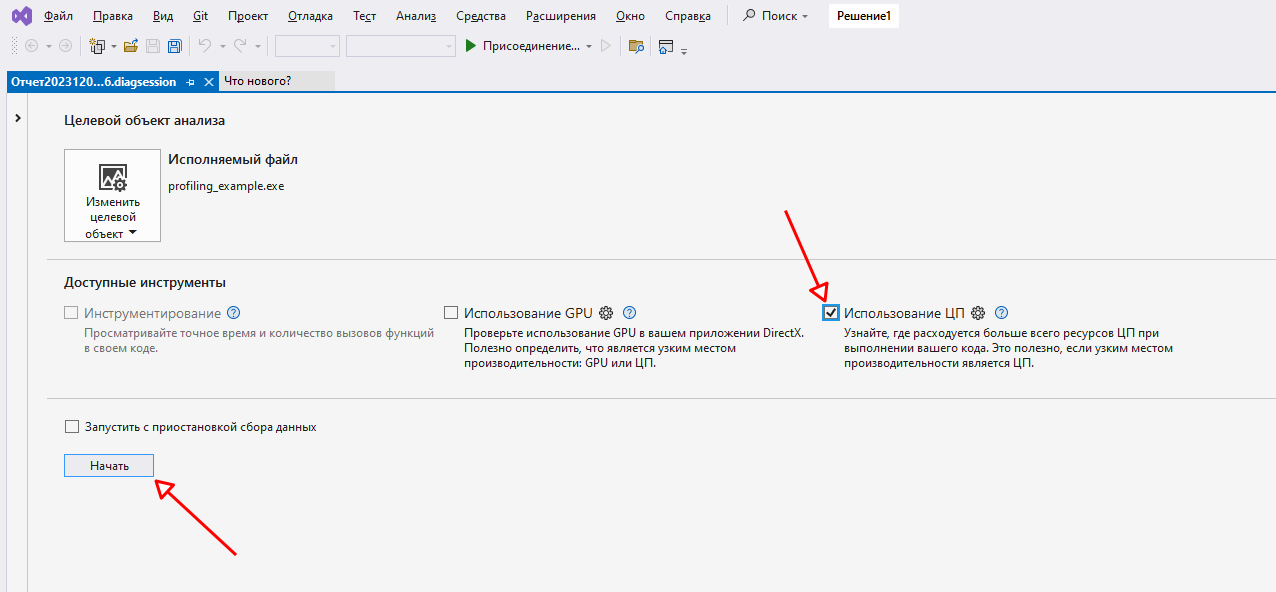This screenshot has height=592, width=1276.
Task: Click the New Project toolbar icon
Action: coord(97,46)
